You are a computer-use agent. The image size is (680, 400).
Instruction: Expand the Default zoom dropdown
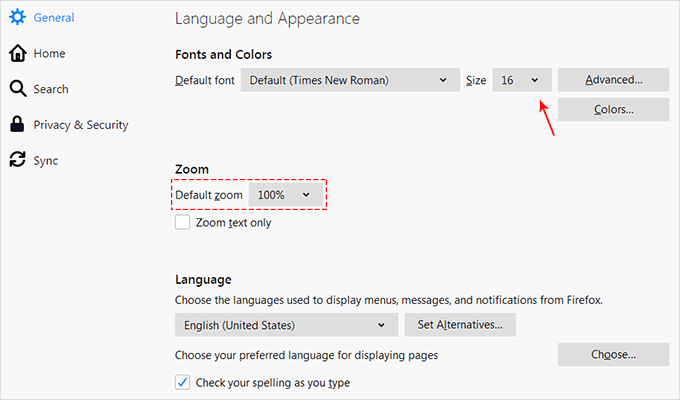[x=285, y=195]
